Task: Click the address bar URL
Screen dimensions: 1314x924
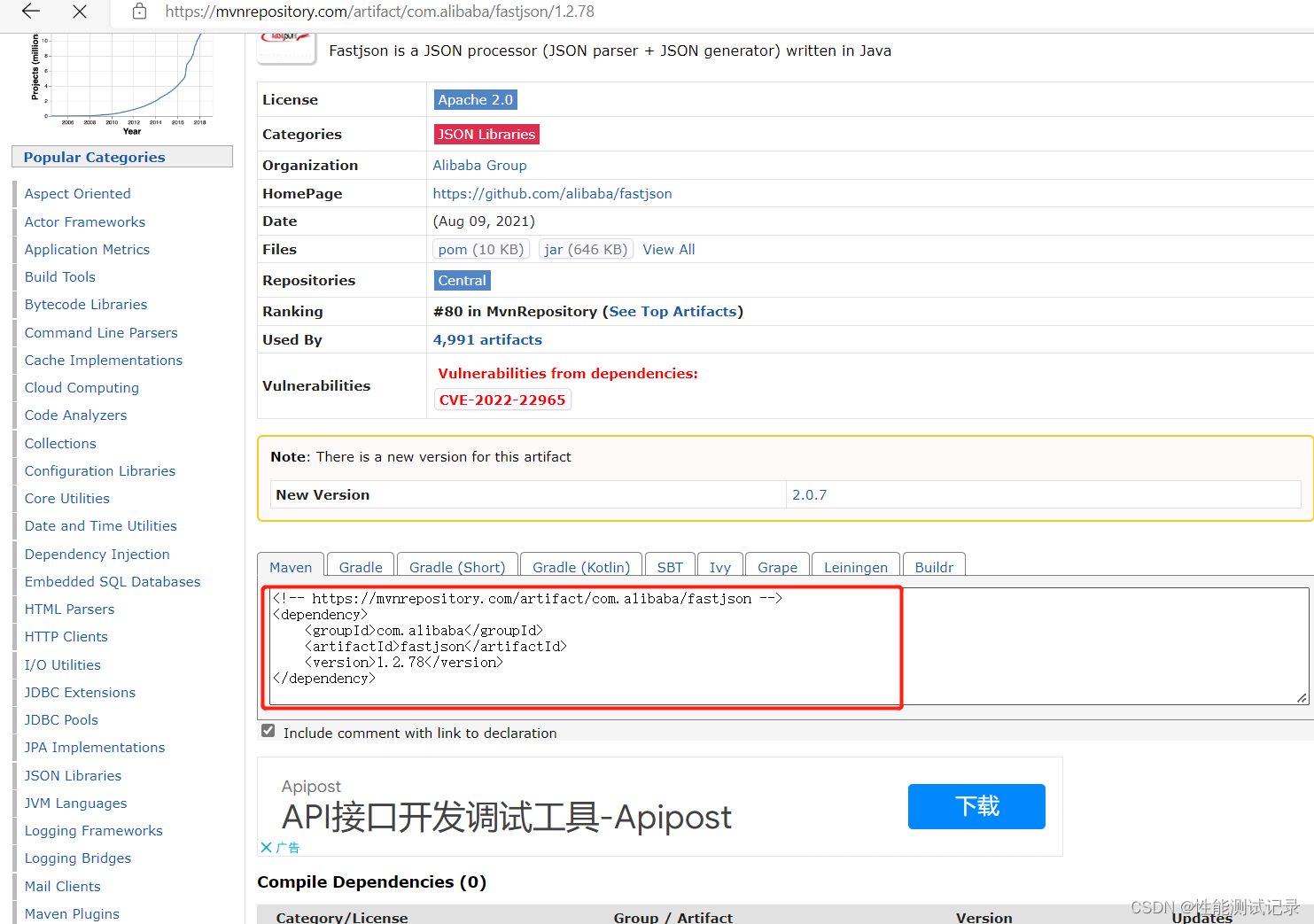Action: (380, 12)
